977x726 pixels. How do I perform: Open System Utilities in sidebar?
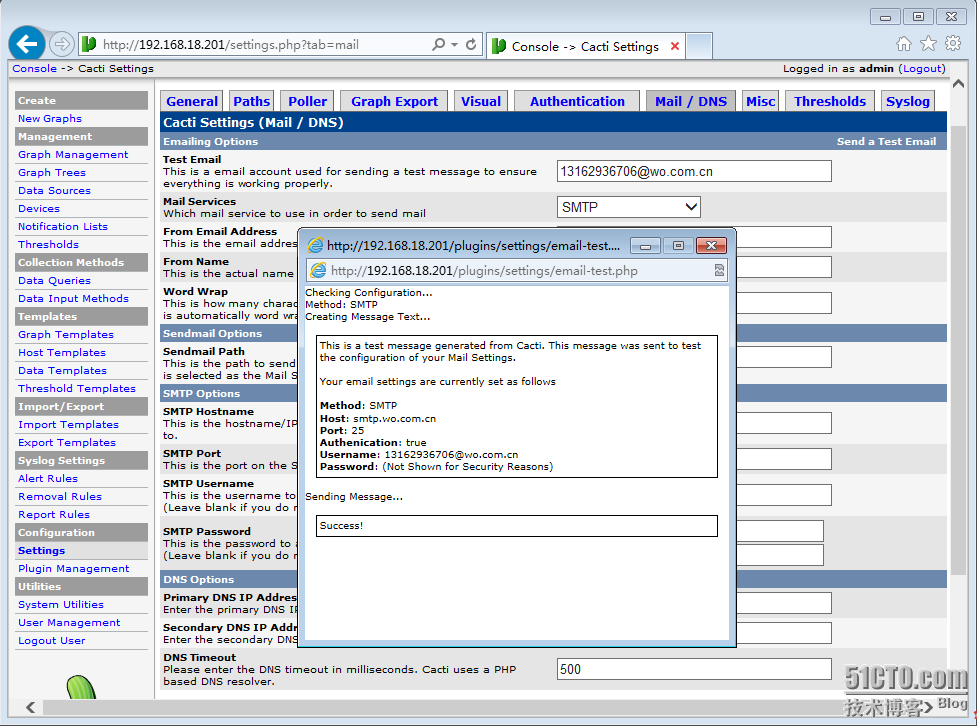[61, 605]
